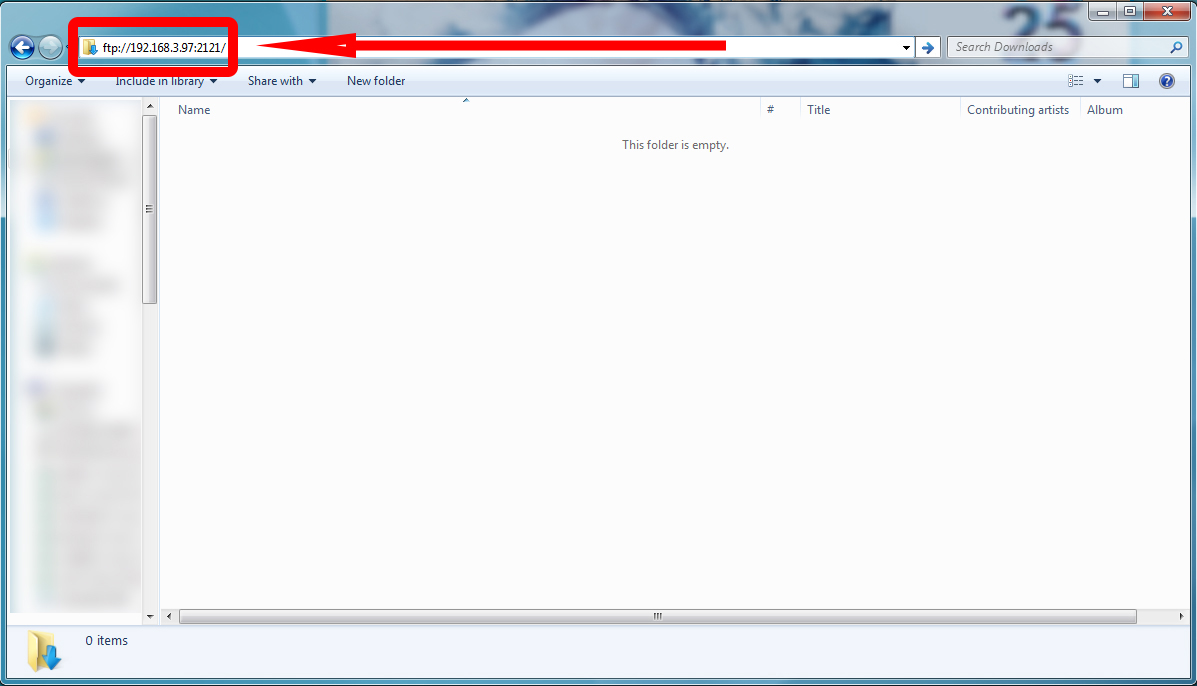Screen dimensions: 1197x686
Task: Expand the address bar history dropdown
Action: click(906, 47)
